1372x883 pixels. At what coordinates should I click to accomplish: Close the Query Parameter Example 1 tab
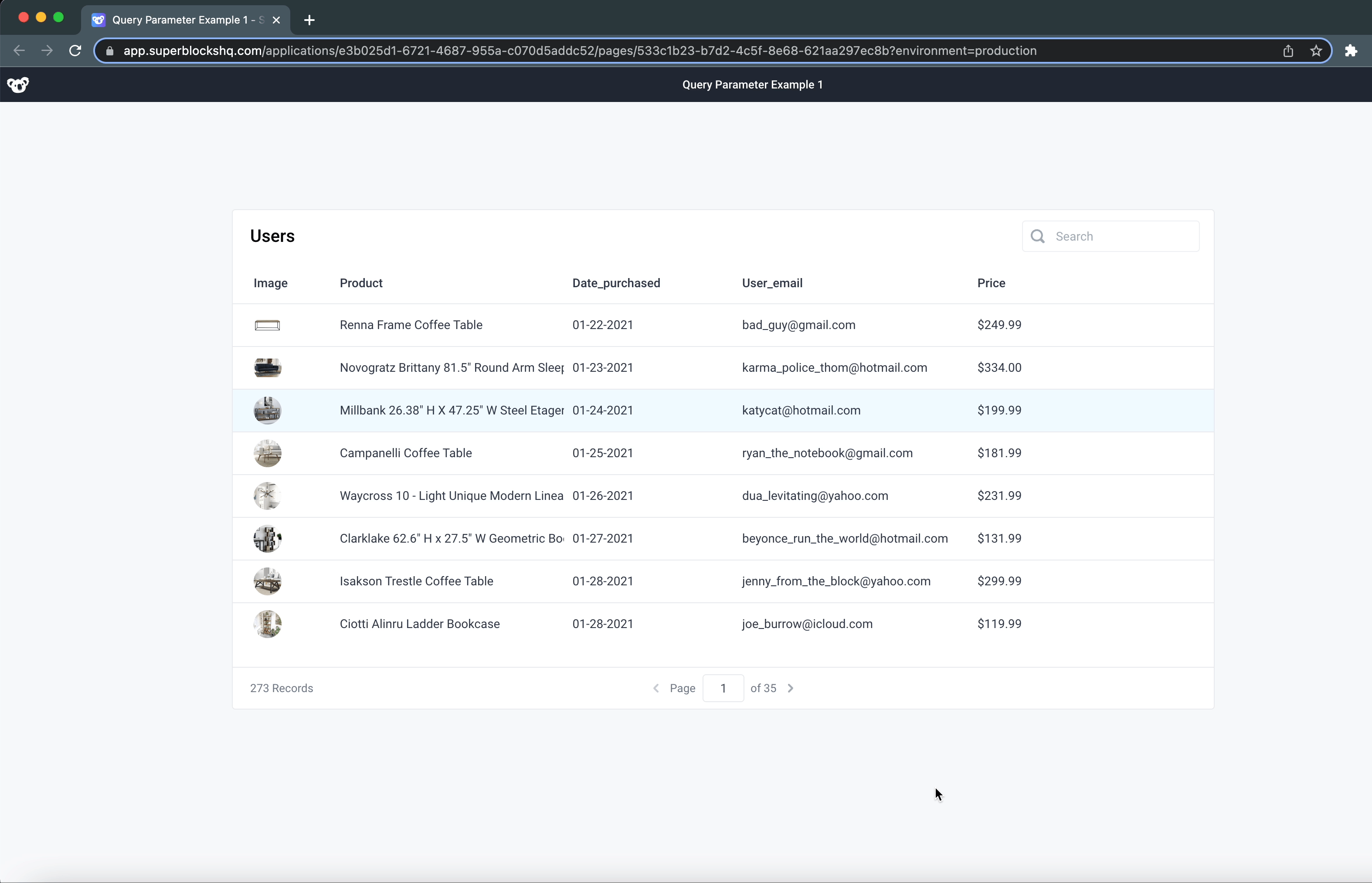tap(277, 20)
